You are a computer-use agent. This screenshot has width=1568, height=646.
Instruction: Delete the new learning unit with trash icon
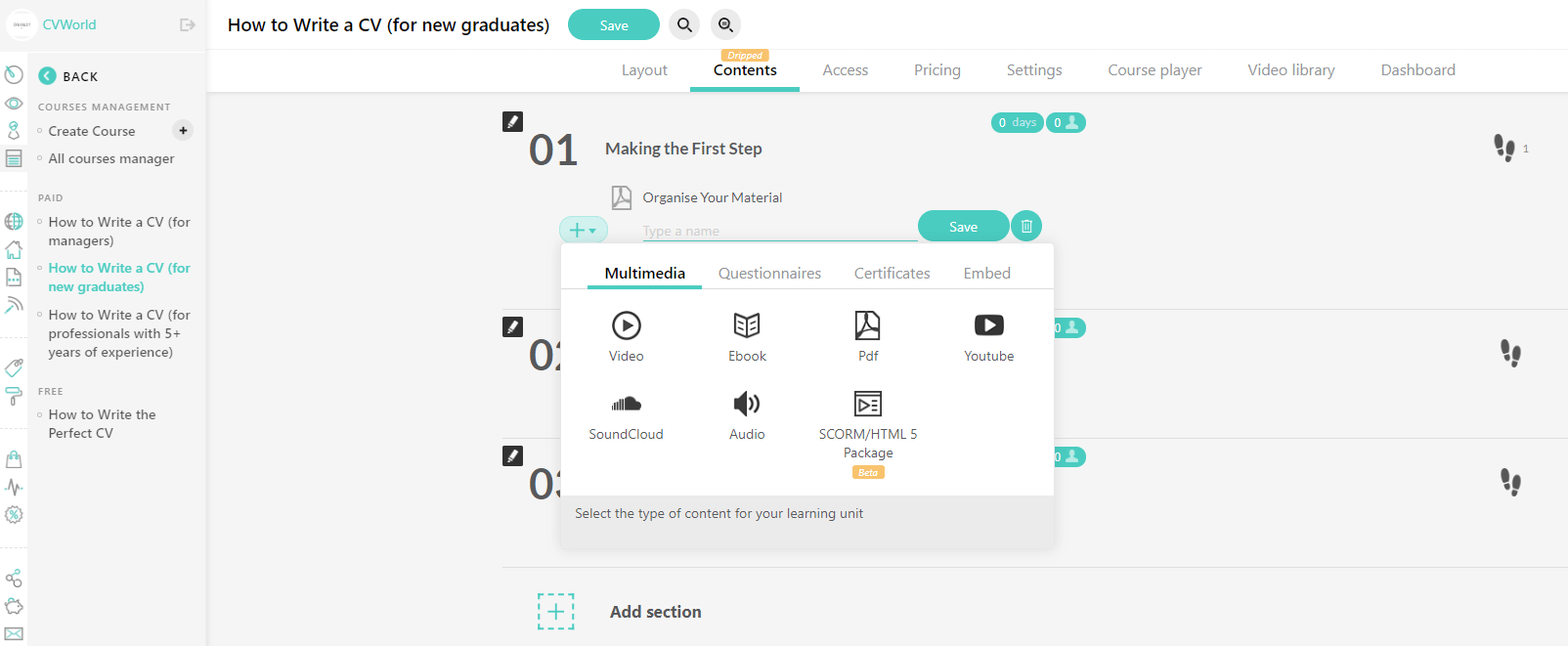click(x=1026, y=227)
